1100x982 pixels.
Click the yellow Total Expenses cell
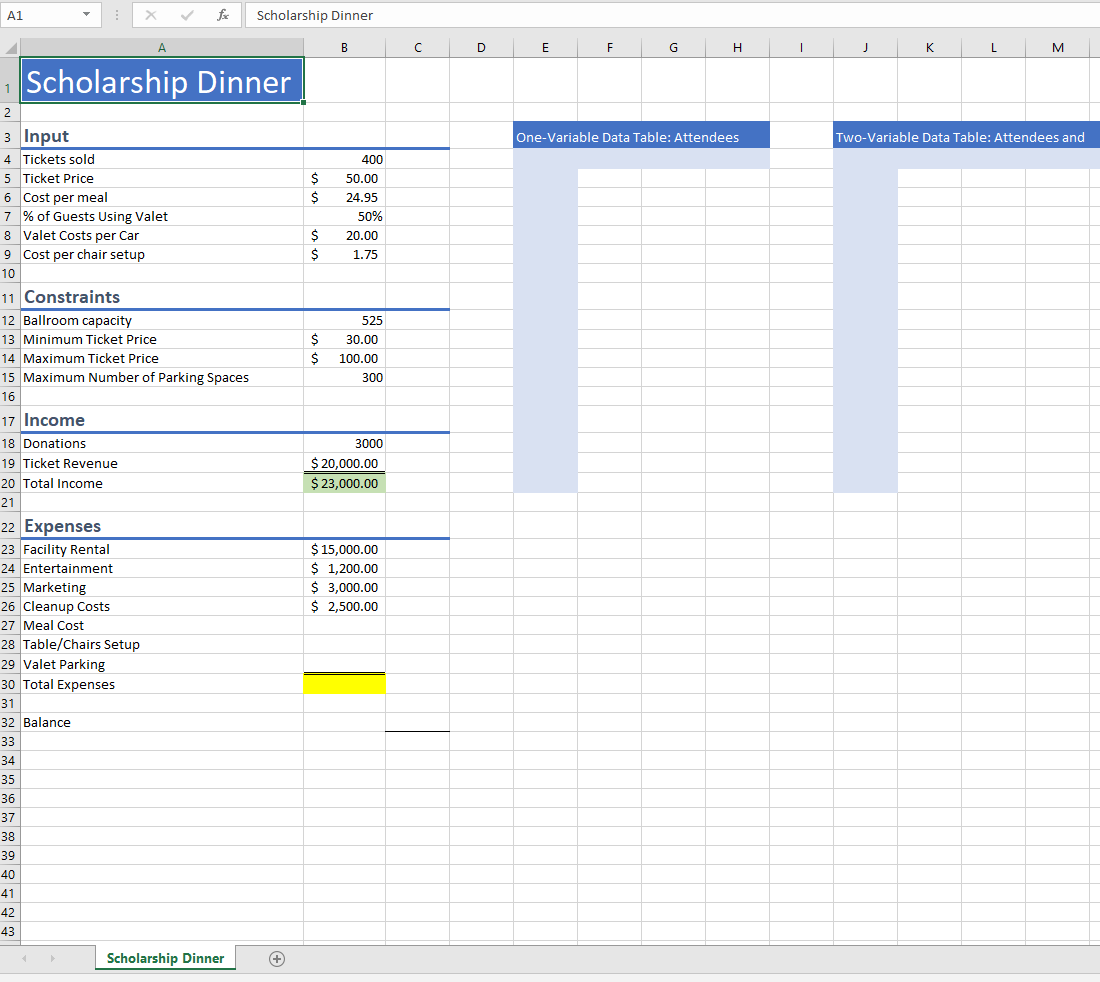(x=344, y=684)
